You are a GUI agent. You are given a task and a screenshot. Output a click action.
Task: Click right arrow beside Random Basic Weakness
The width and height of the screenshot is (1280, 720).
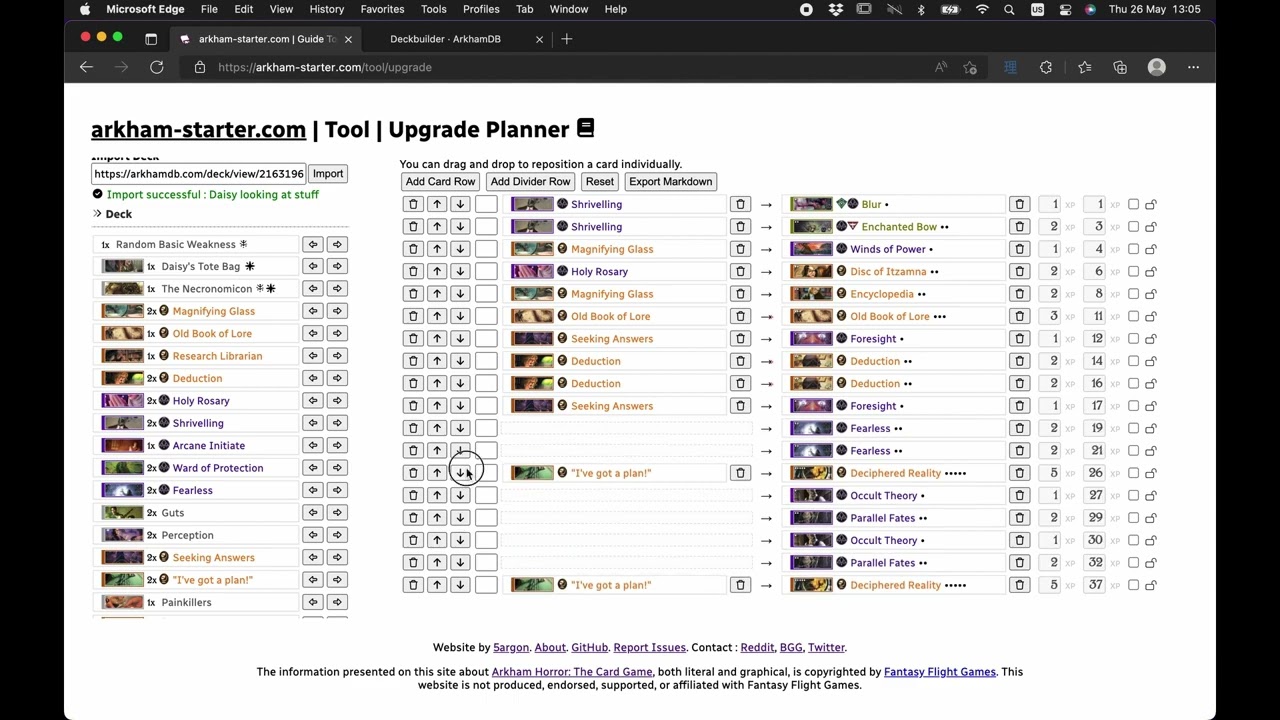(x=337, y=244)
